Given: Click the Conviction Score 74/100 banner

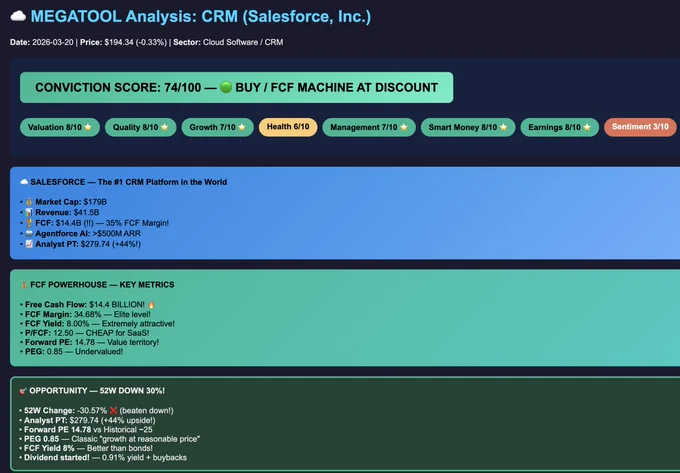Looking at the screenshot, I should click(236, 88).
